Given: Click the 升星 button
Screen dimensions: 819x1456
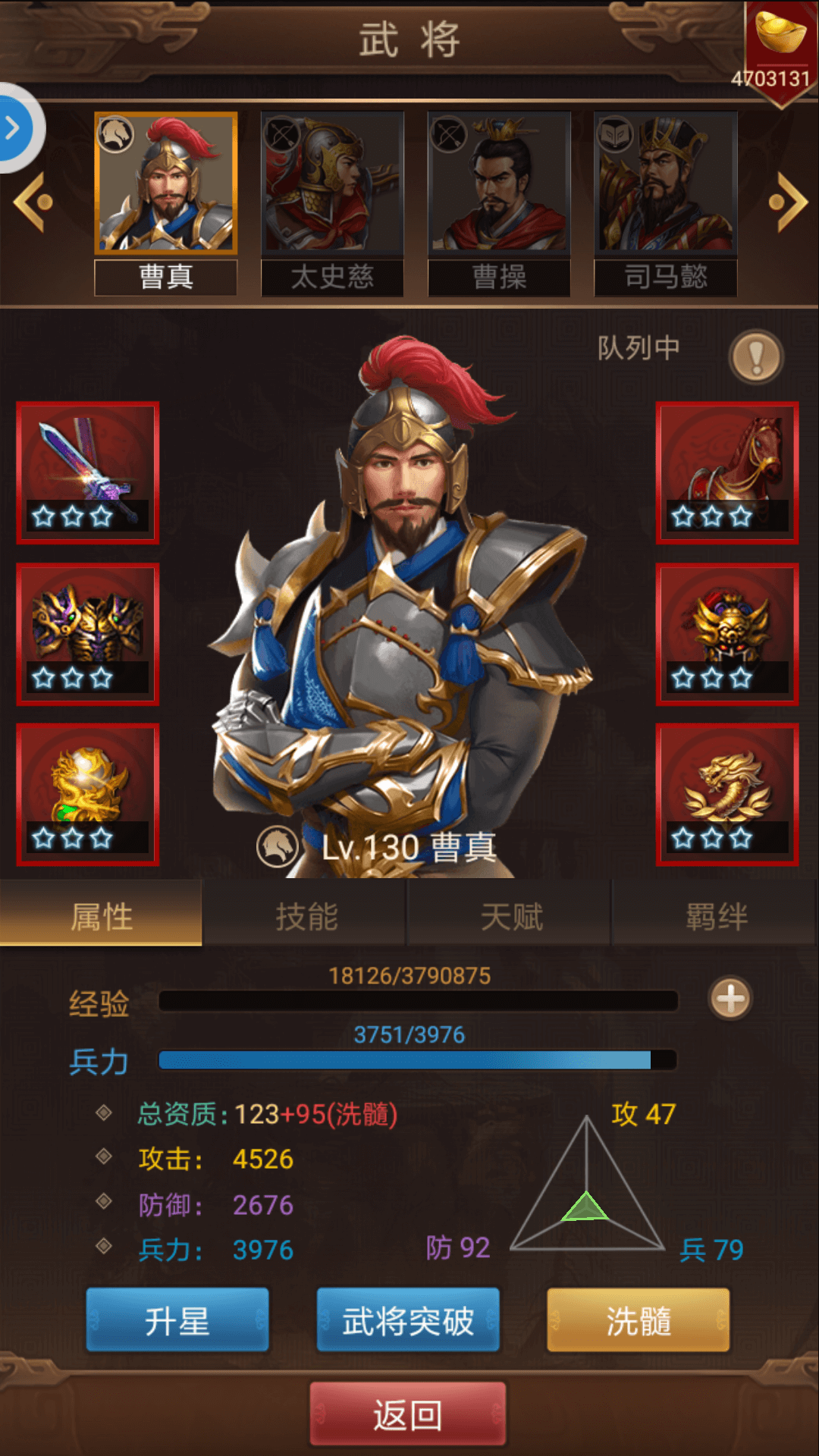Looking at the screenshot, I should (177, 1320).
